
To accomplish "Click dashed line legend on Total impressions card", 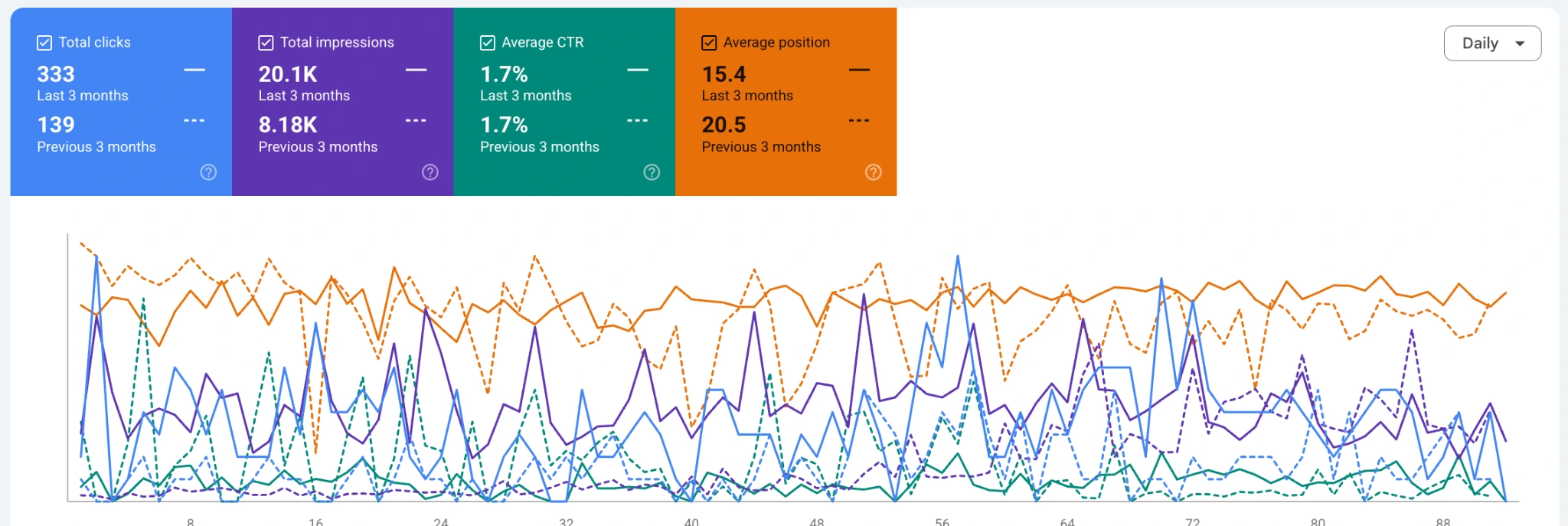I will coord(416,121).
